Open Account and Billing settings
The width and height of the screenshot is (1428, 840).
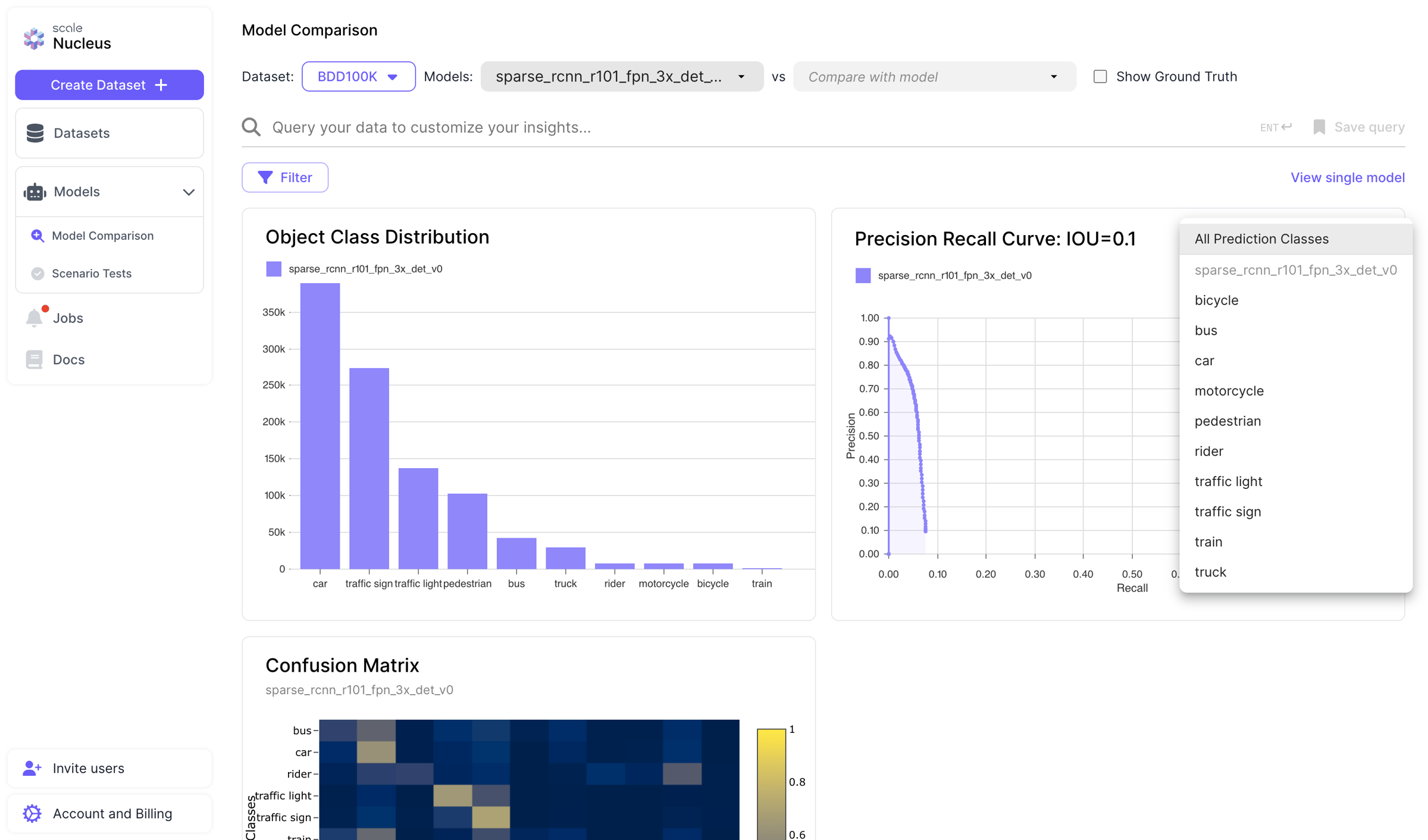coord(109,813)
